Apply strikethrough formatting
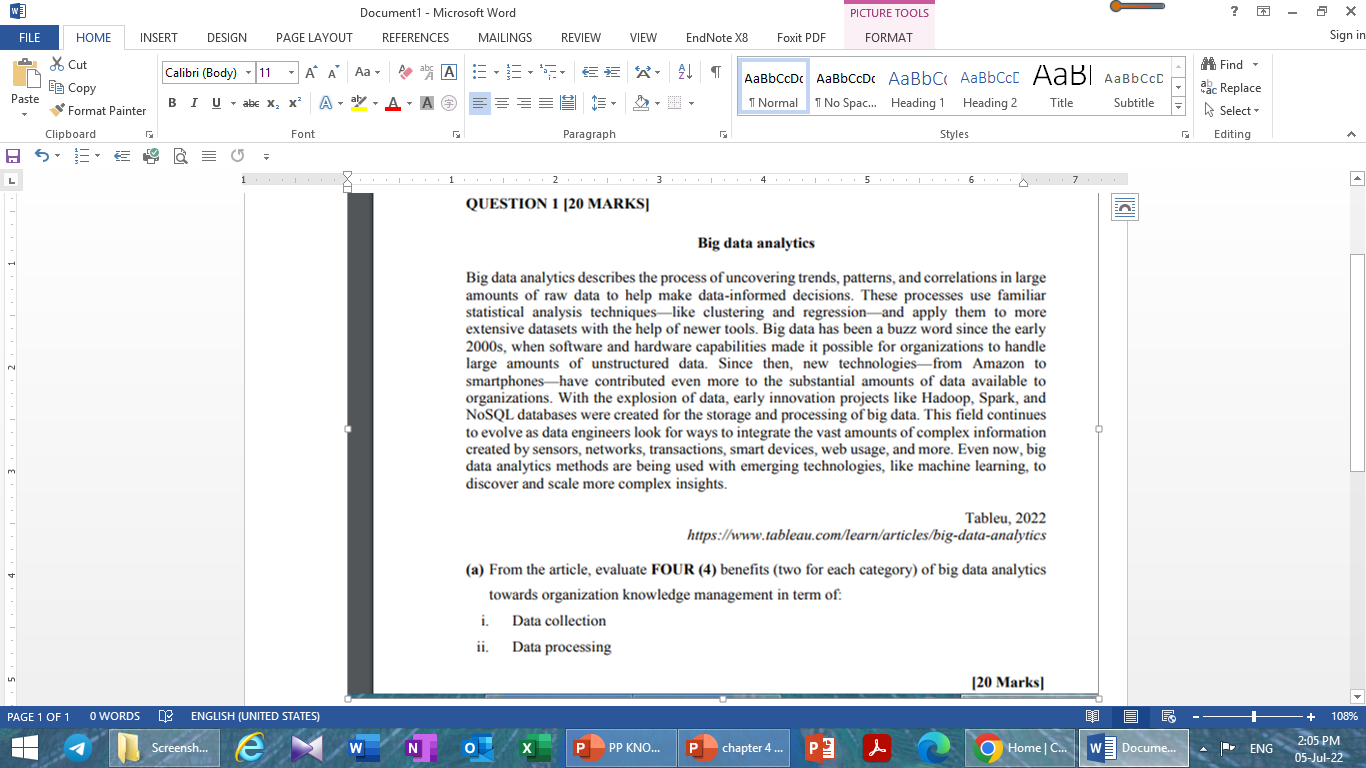This screenshot has width=1366, height=768. 249,103
